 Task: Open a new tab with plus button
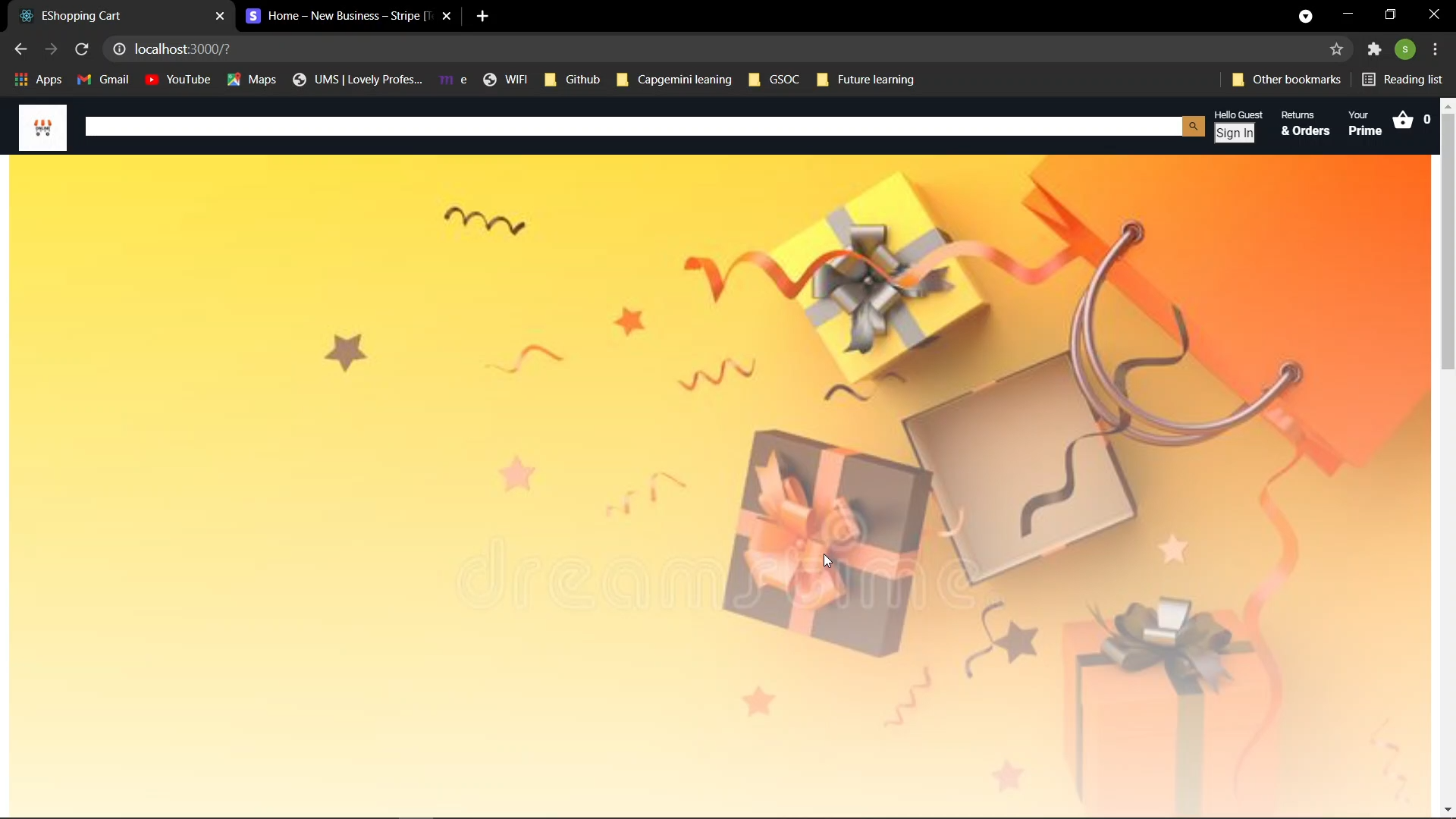coord(482,16)
